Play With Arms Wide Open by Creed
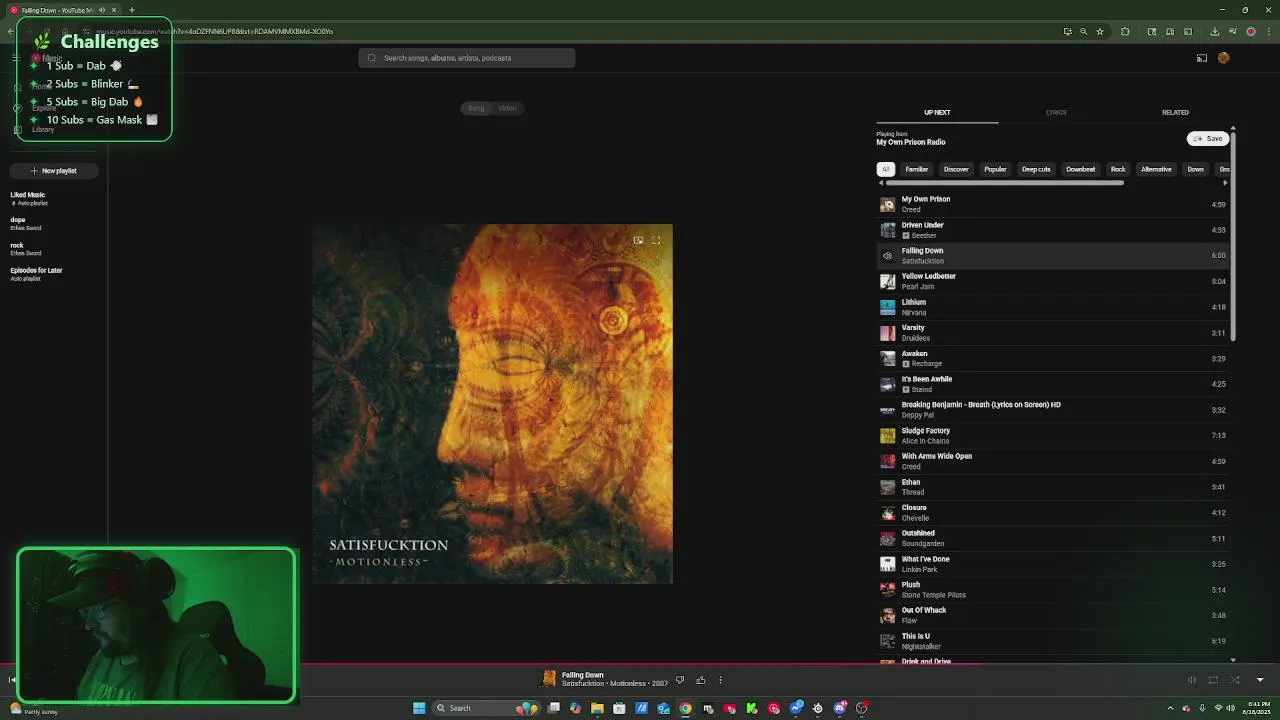The height and width of the screenshot is (720, 1280). [x=1053, y=461]
